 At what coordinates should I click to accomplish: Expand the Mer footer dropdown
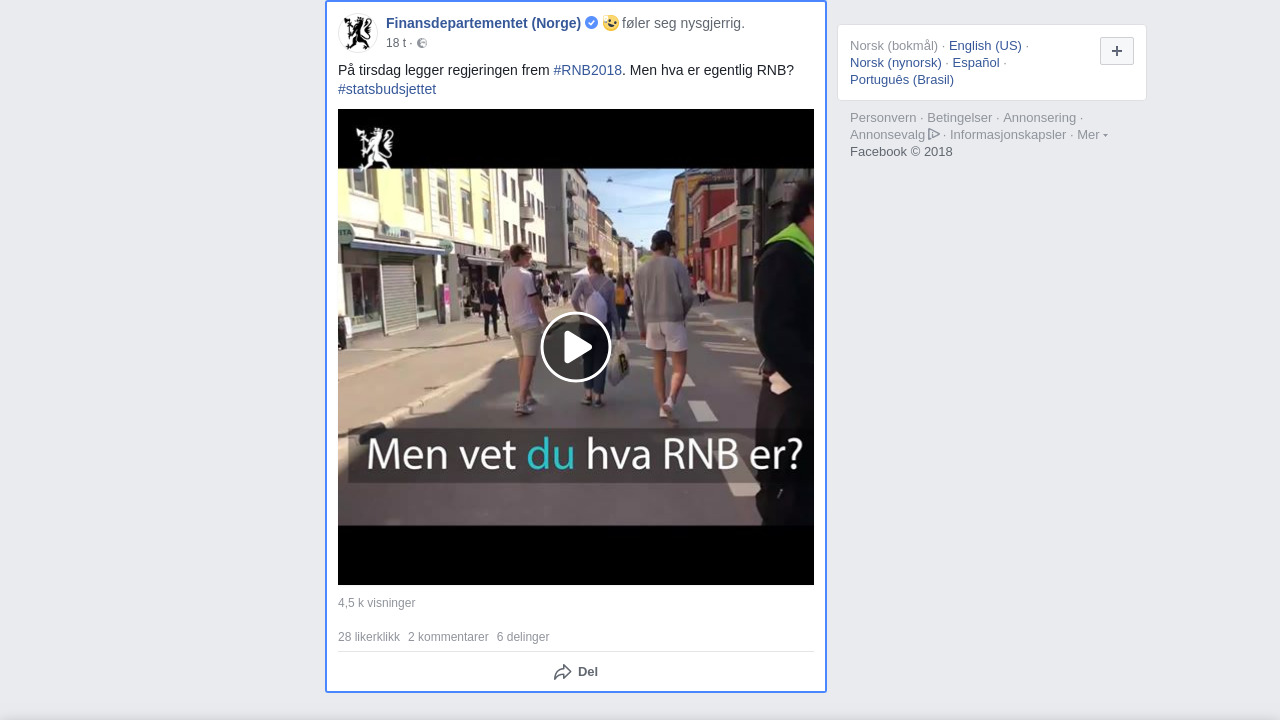tap(1092, 135)
